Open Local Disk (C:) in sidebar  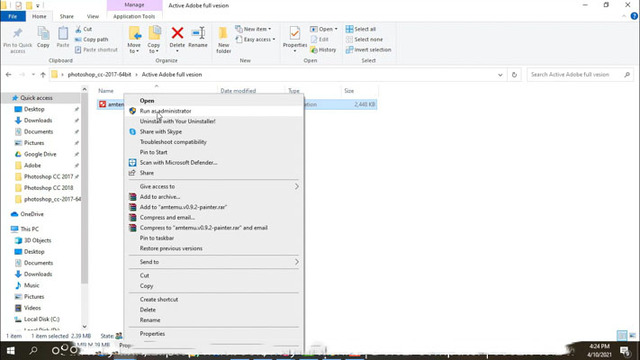point(41,319)
